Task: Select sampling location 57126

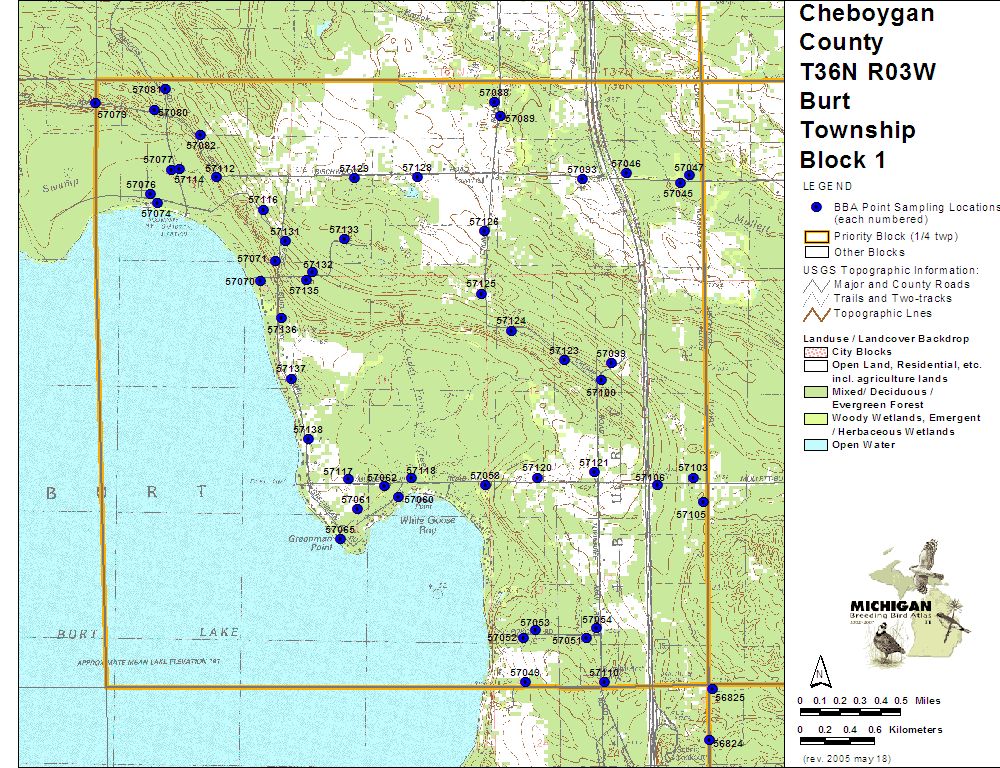Action: pyautogui.click(x=484, y=231)
